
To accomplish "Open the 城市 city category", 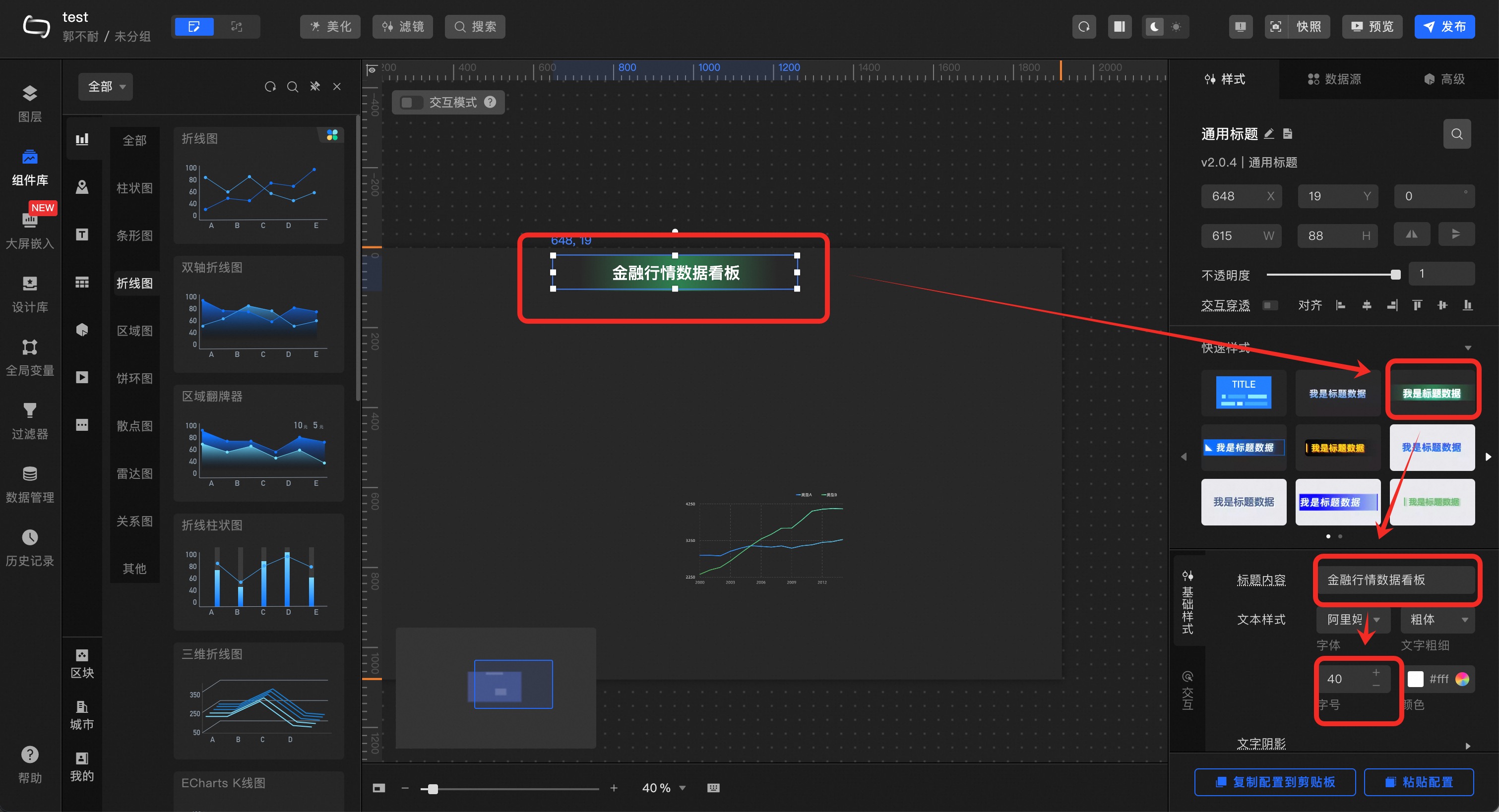I will coord(82,715).
